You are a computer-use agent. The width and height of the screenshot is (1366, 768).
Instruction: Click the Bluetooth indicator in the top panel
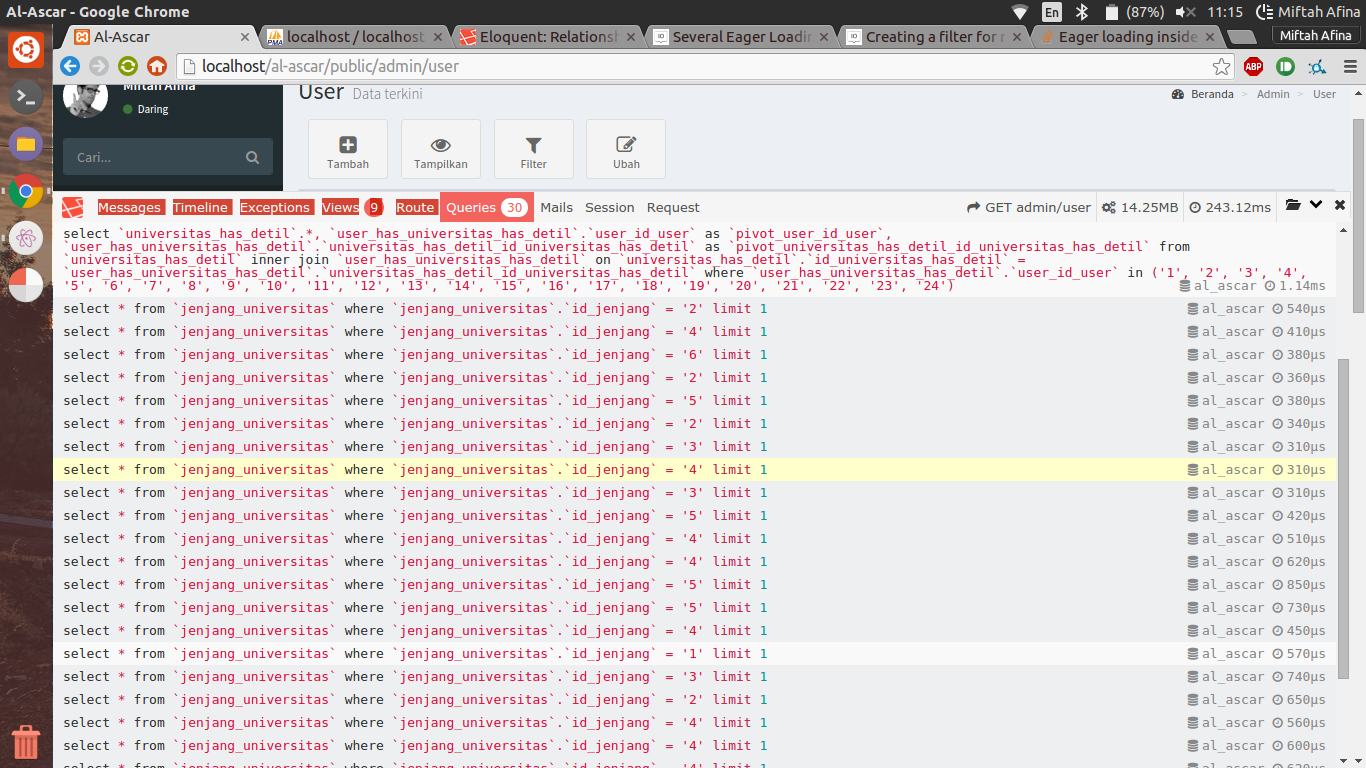click(x=1081, y=12)
